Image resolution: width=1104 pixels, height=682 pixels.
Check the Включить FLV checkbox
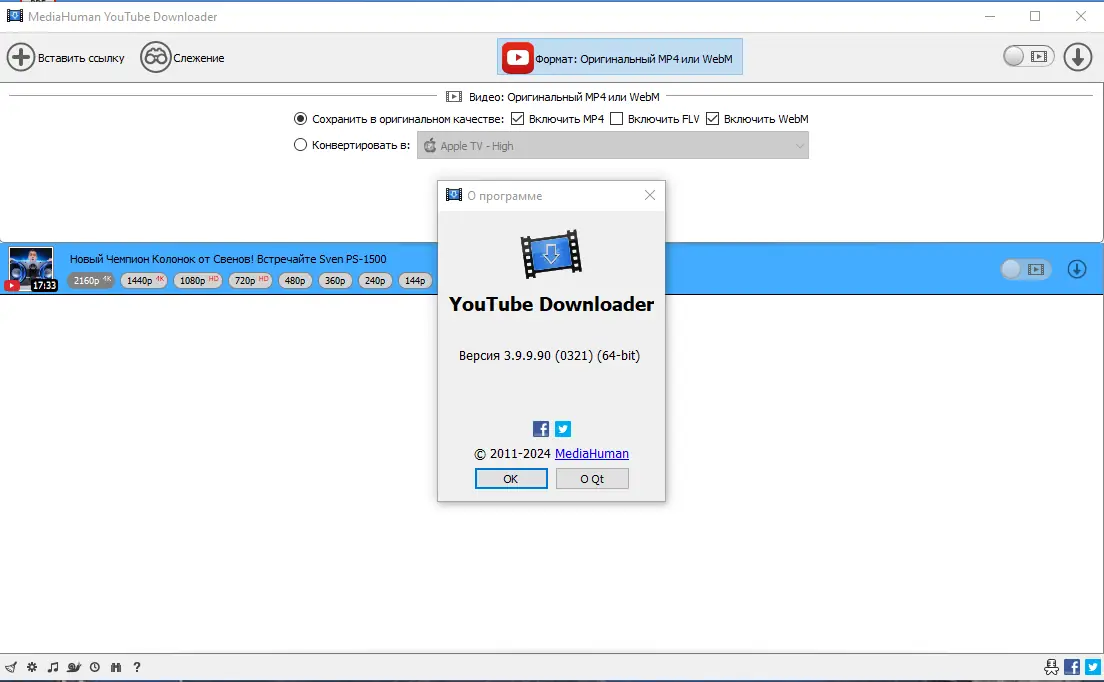tap(616, 119)
